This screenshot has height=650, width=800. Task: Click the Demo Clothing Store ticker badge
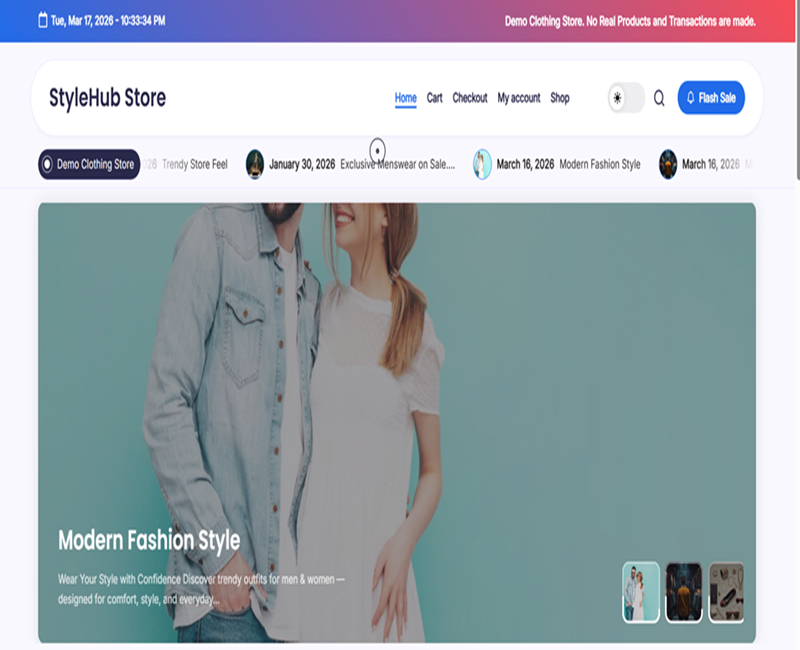(x=92, y=162)
